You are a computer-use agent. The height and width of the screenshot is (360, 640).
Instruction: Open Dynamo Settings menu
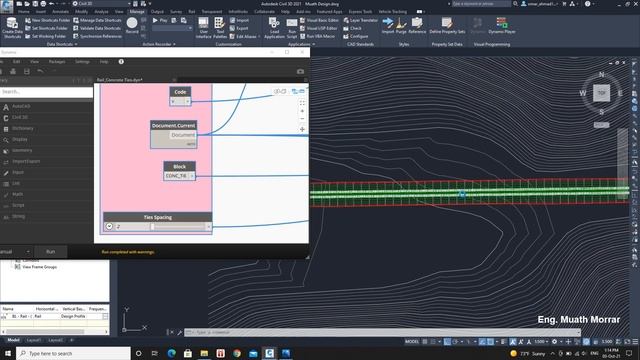point(82,62)
